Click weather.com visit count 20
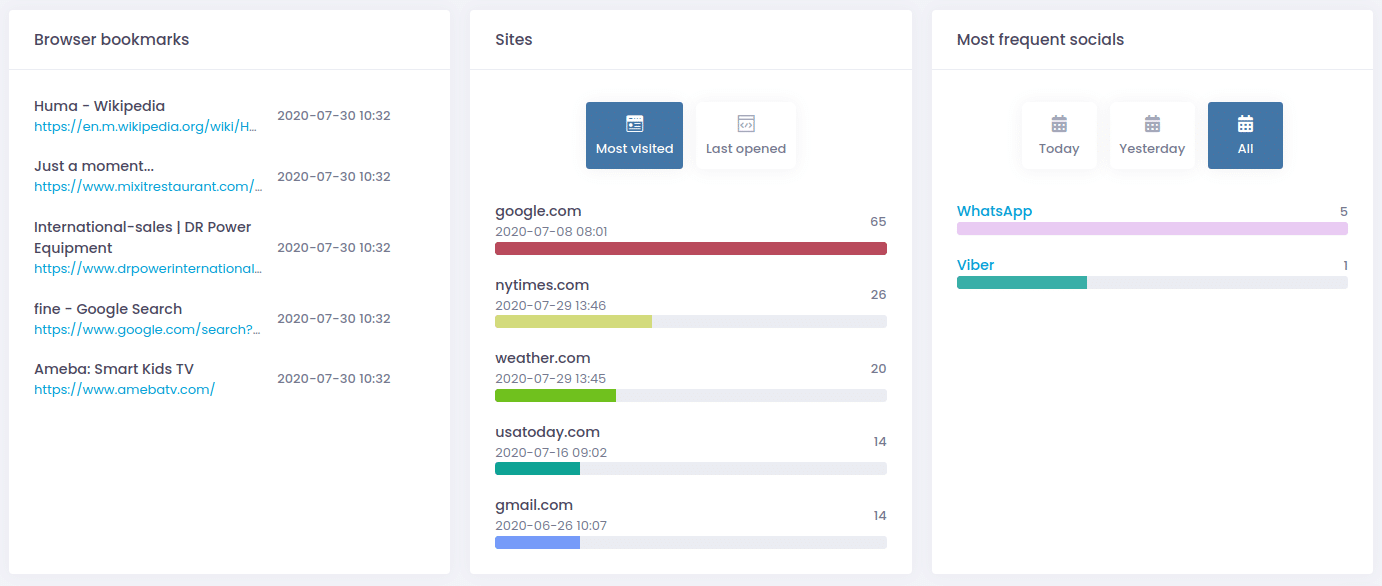Screen dimensions: 1382x586 click(878, 368)
